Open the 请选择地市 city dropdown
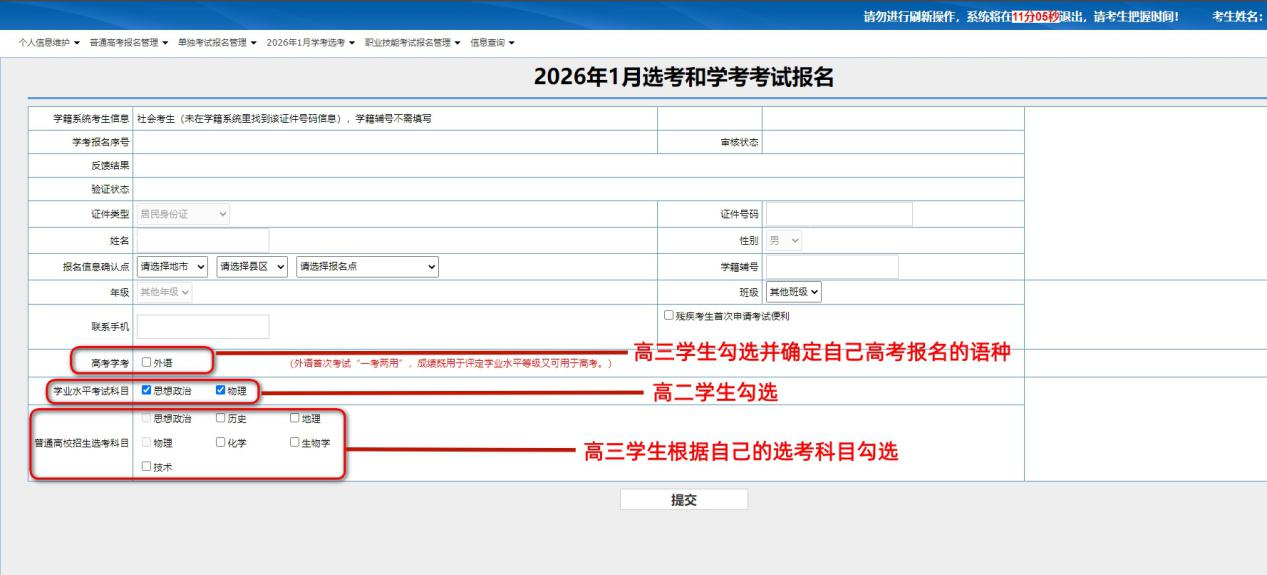 click(x=172, y=266)
